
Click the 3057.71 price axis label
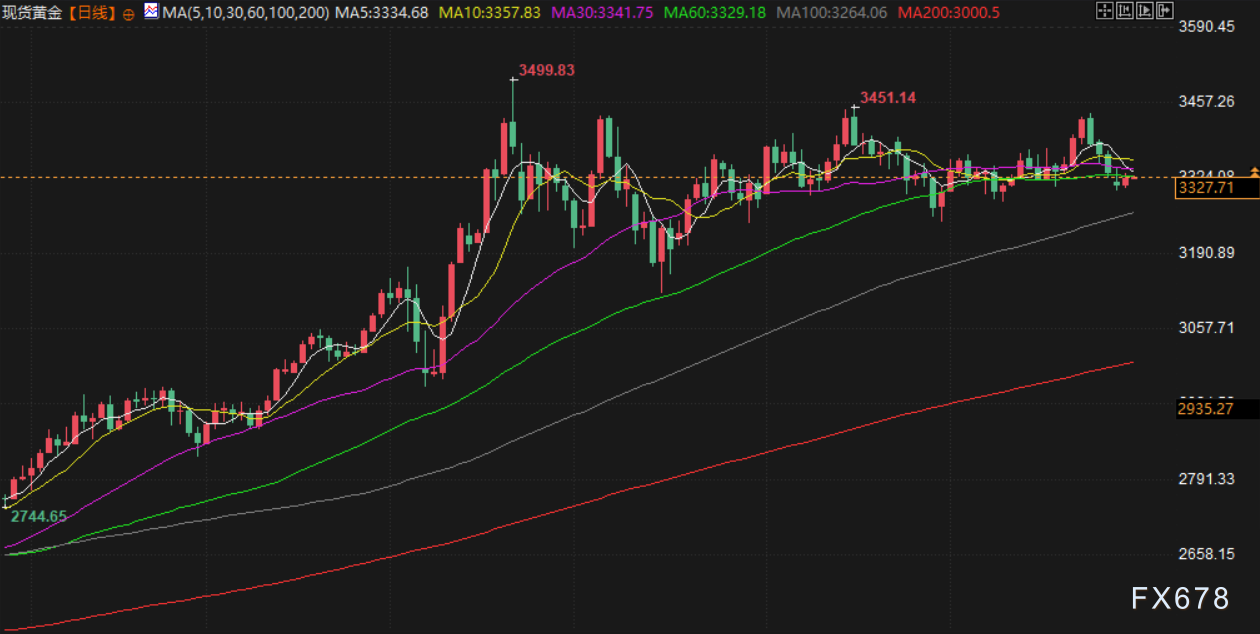point(1206,327)
